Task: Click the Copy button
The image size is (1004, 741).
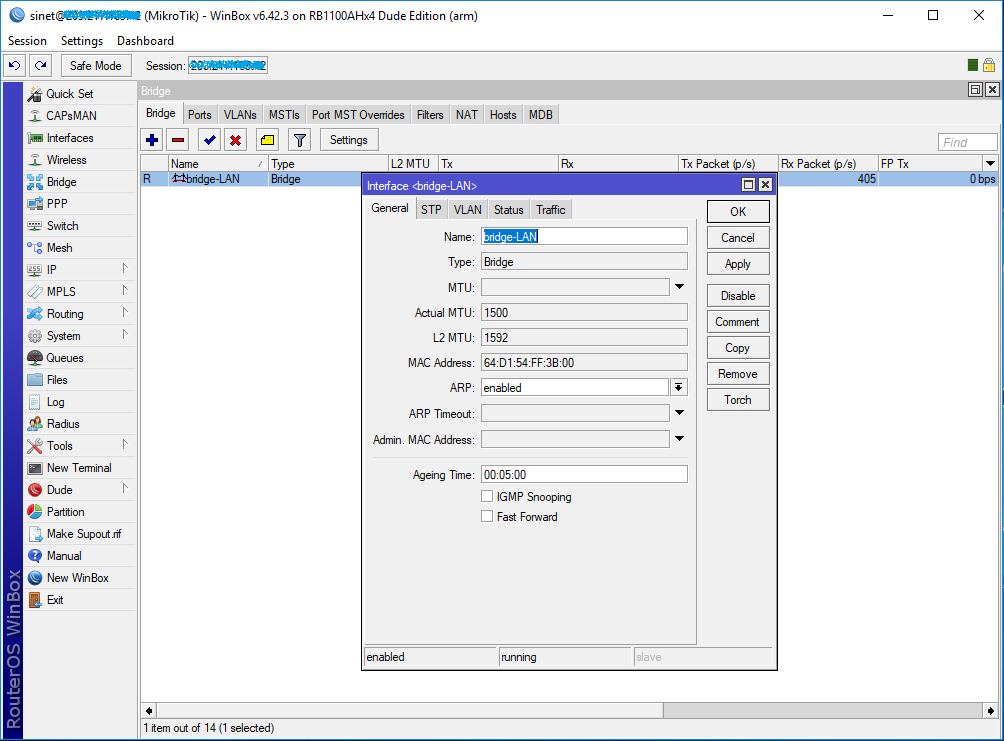Action: pyautogui.click(x=738, y=348)
